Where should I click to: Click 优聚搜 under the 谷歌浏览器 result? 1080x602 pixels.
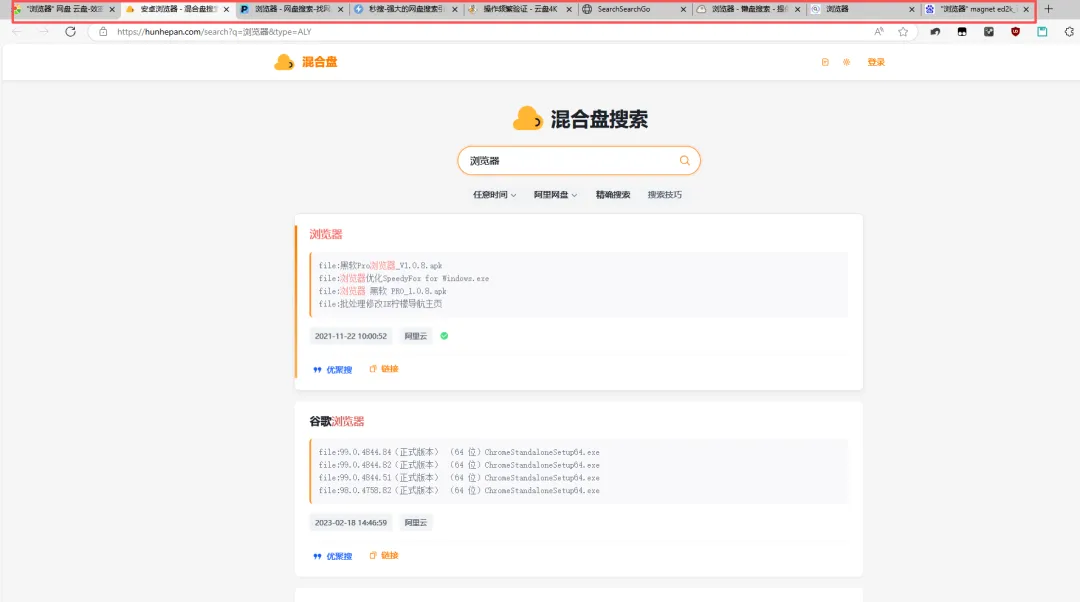333,556
